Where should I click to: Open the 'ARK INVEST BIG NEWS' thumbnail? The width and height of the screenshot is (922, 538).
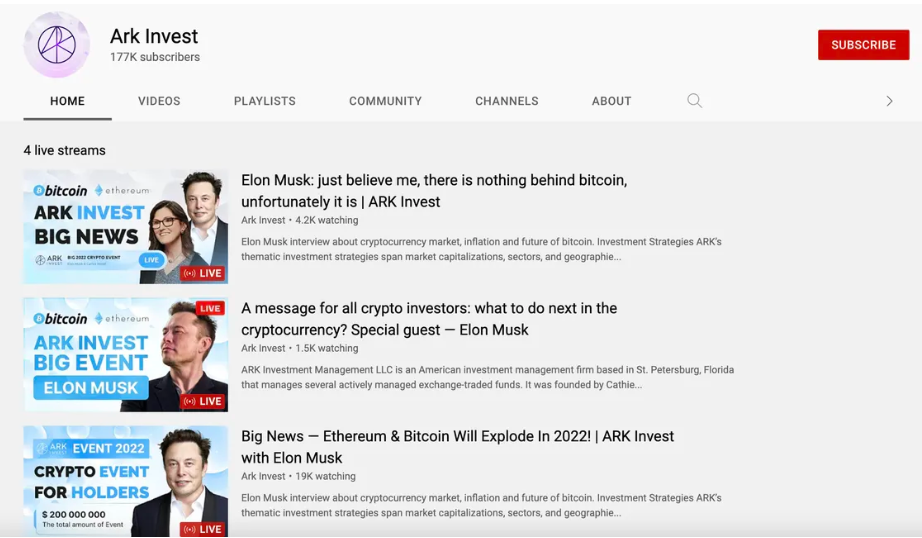[126, 227]
